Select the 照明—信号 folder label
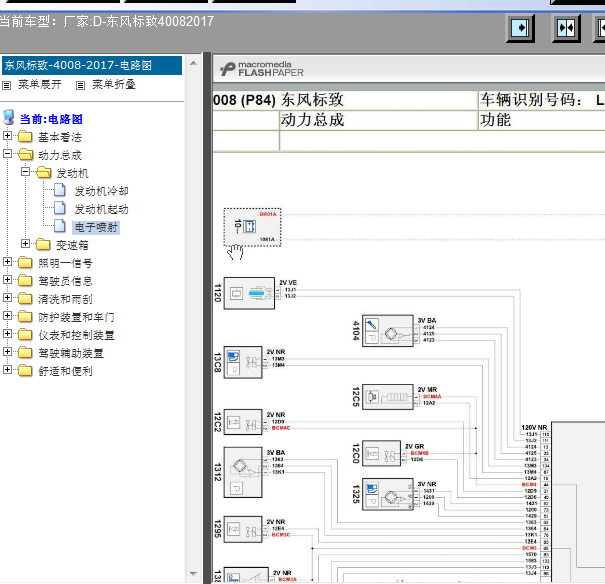Image resolution: width=605 pixels, height=584 pixels. (x=65, y=263)
